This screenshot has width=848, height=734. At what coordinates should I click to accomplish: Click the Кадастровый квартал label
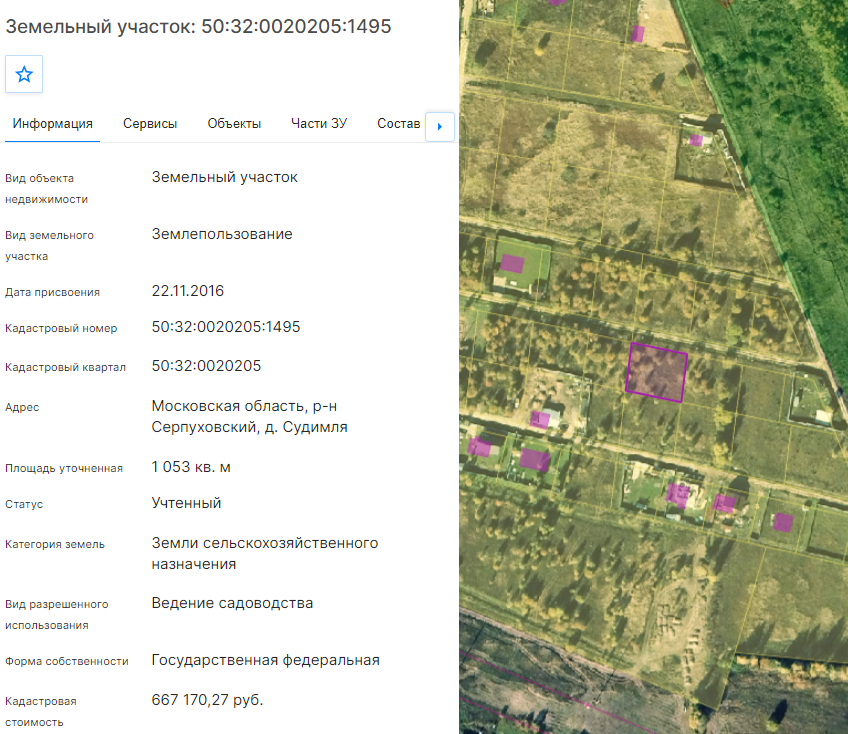click(65, 367)
